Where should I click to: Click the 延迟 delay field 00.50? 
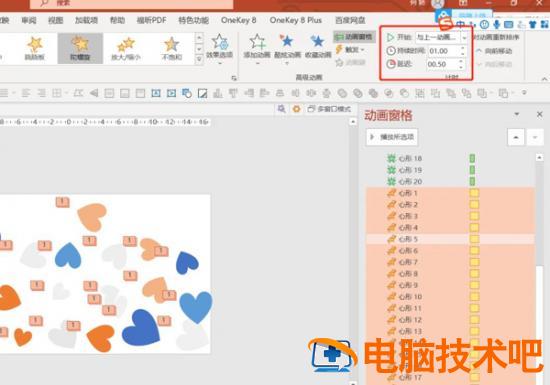[443, 64]
